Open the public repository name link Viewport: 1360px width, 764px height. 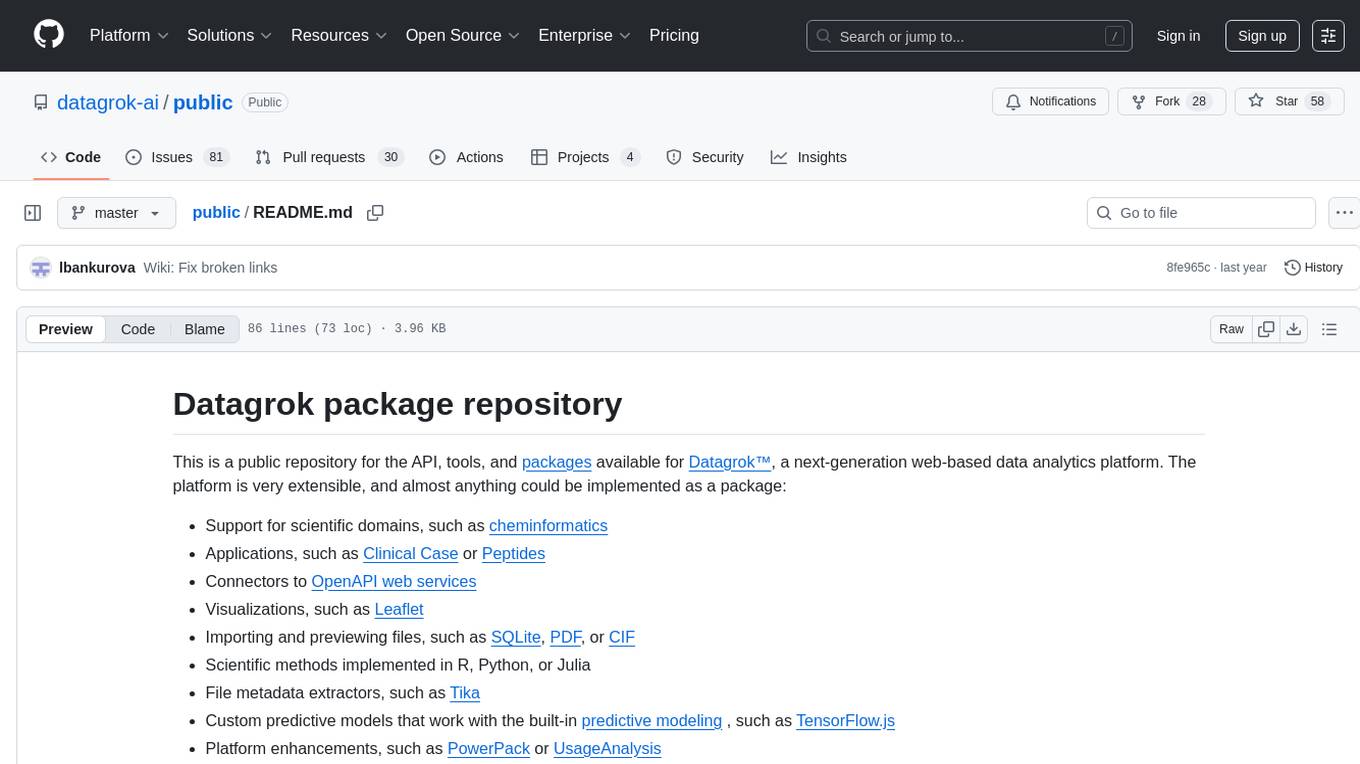[x=203, y=102]
